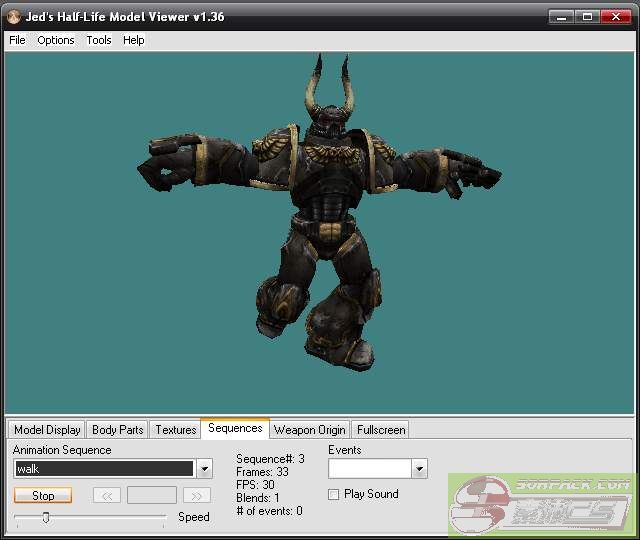Open the Tools menu
Viewport: 640px width, 540px height.
coord(99,40)
